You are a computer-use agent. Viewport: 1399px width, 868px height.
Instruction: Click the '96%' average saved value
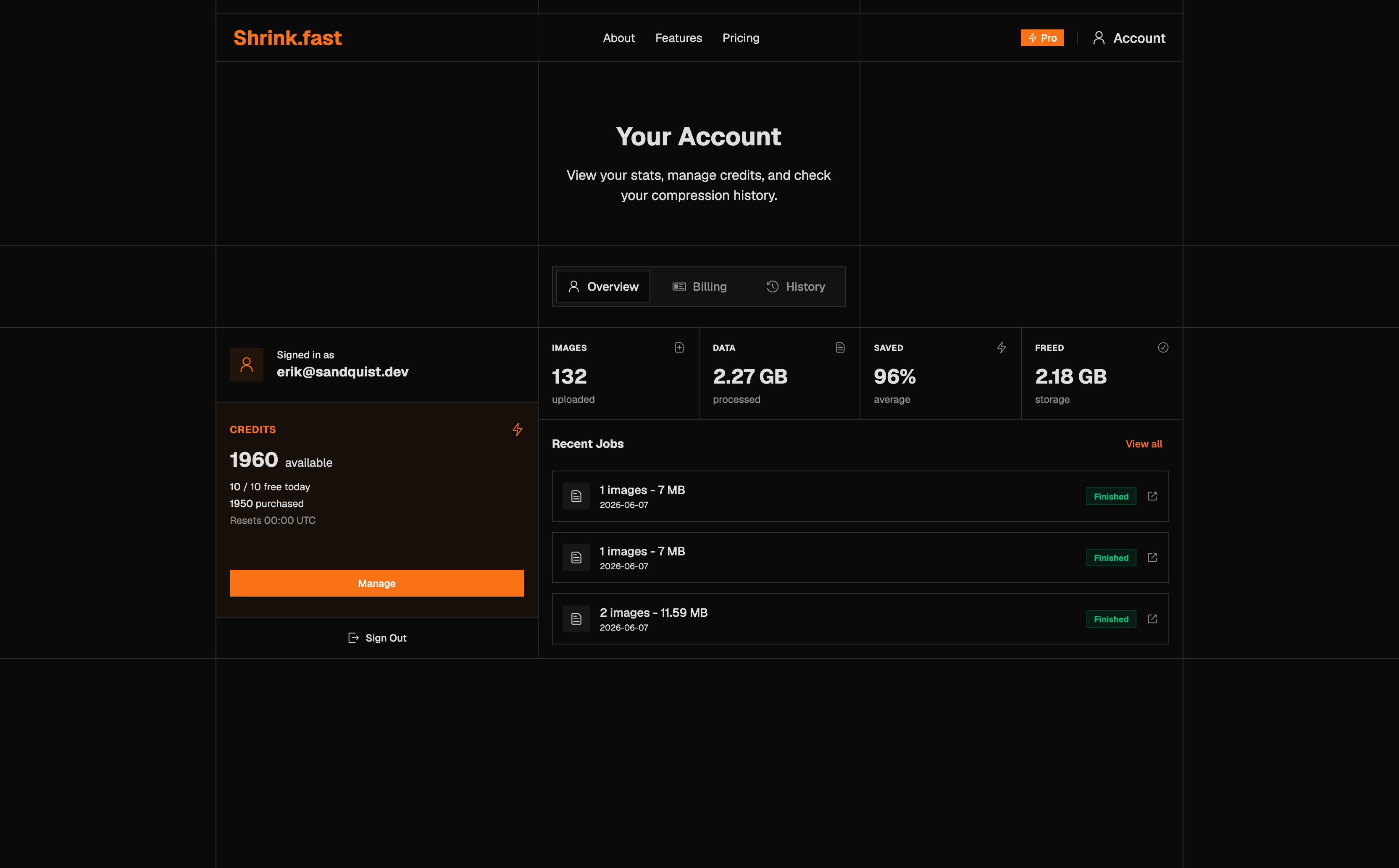[894, 376]
